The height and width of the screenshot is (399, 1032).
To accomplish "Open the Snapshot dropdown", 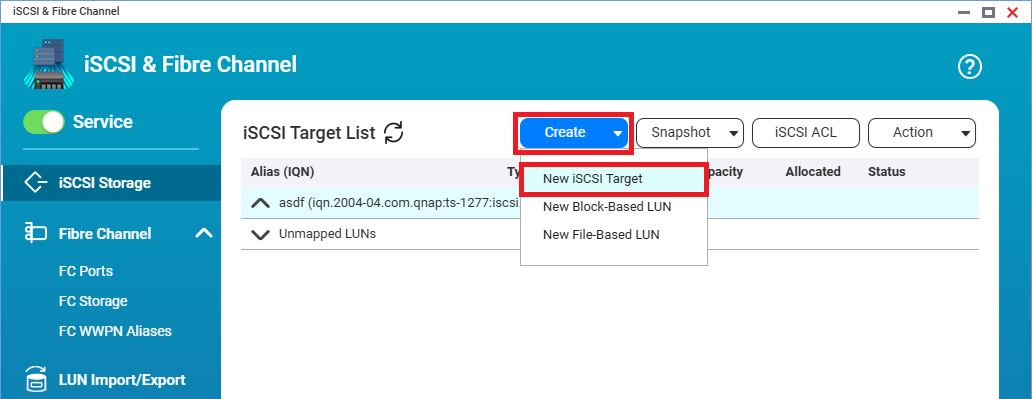I will 690,132.
